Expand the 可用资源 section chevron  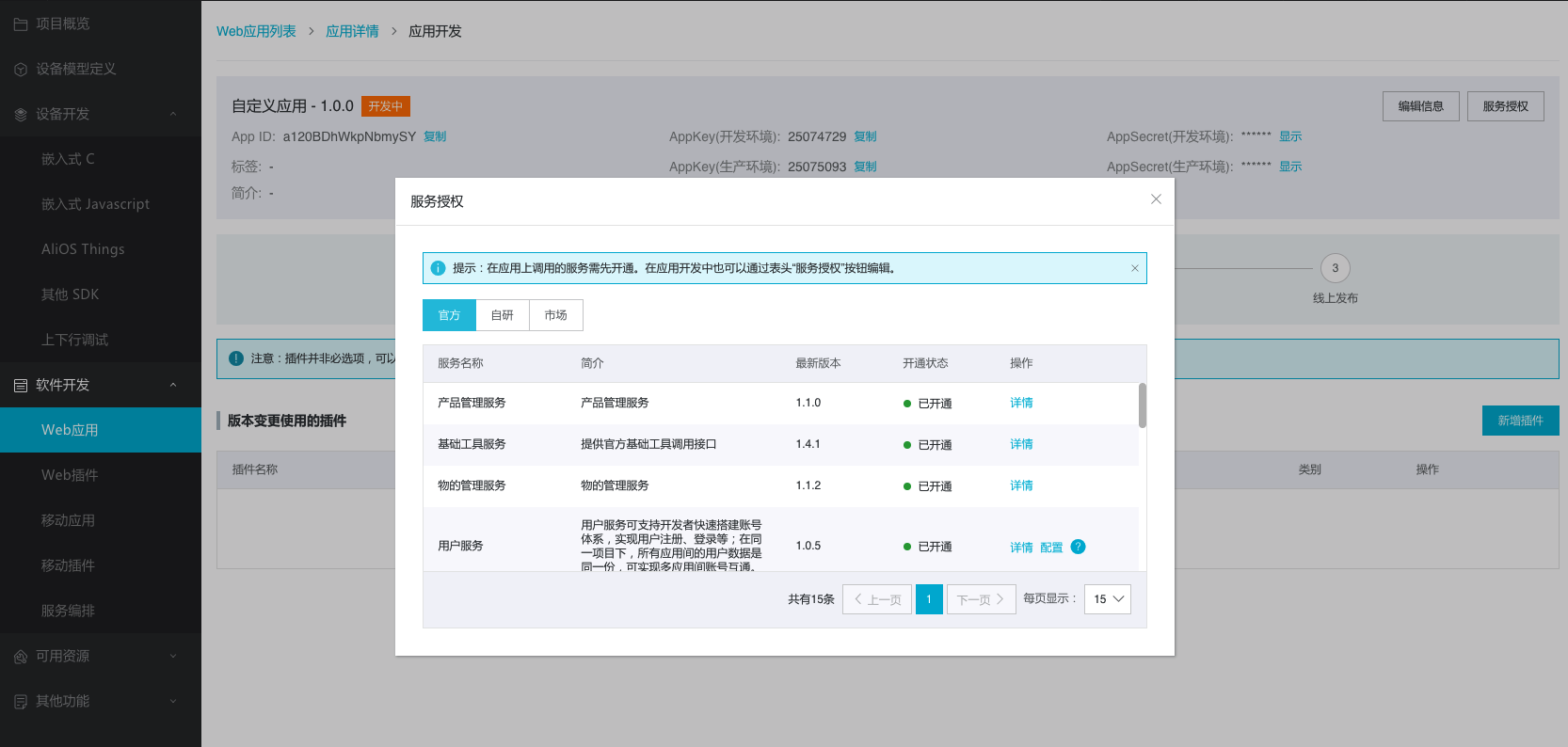pos(173,656)
